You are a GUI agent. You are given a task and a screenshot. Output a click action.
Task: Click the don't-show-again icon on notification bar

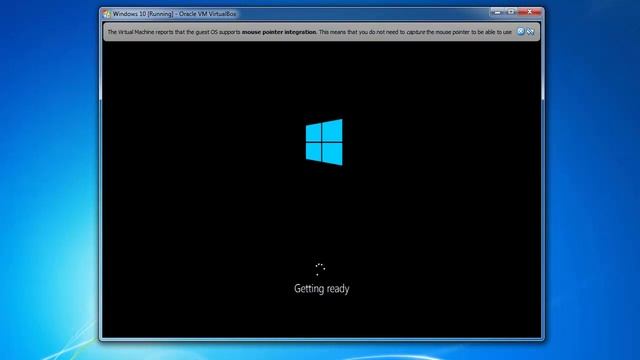coord(530,31)
